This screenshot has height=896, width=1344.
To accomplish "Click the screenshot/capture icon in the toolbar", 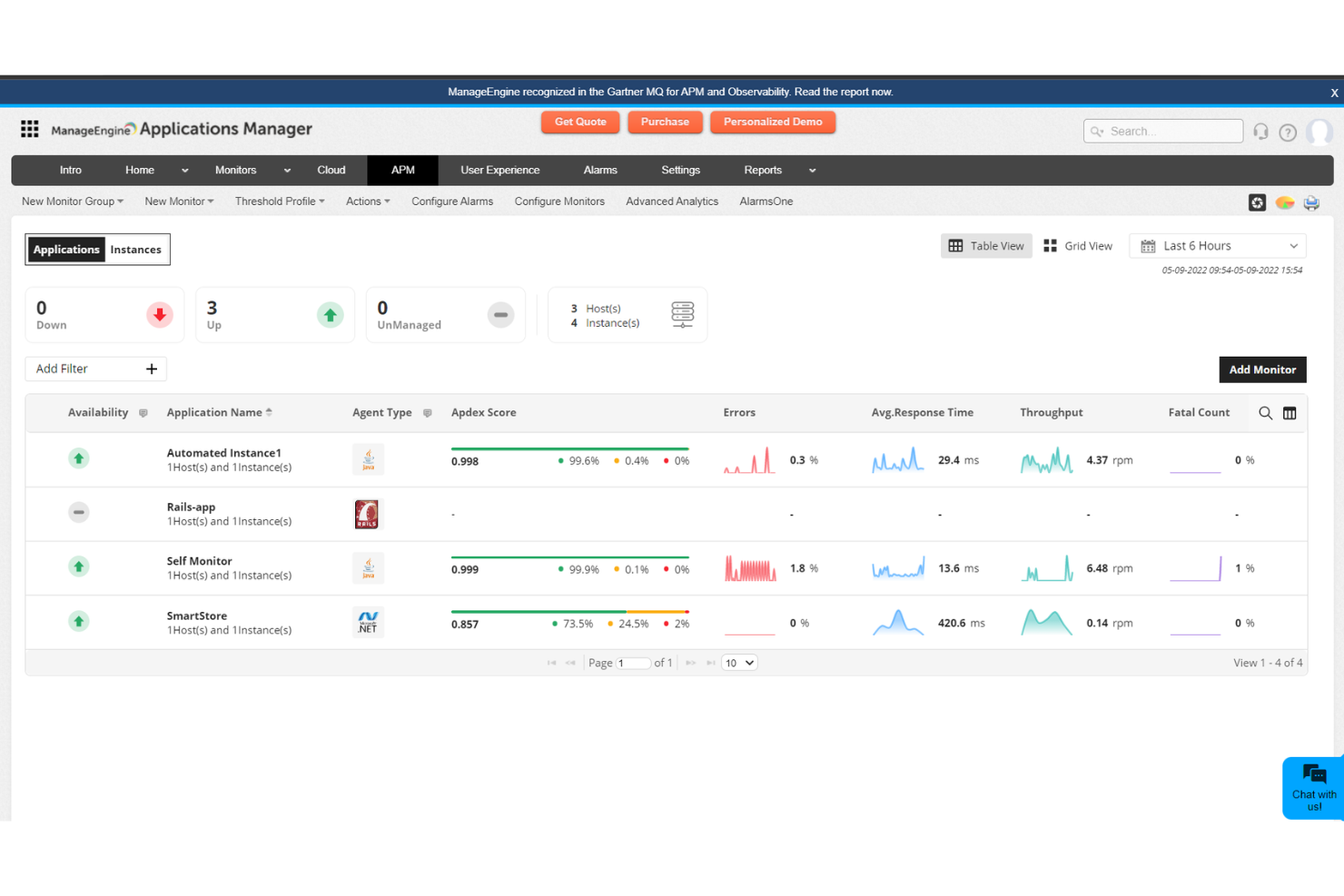I will point(1257,202).
